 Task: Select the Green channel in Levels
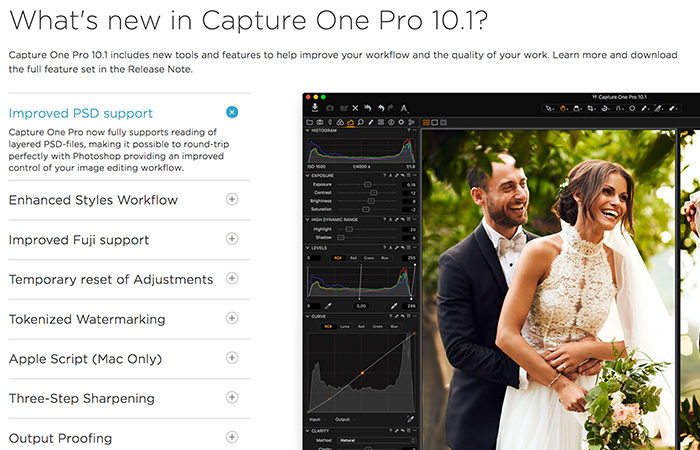[x=369, y=258]
